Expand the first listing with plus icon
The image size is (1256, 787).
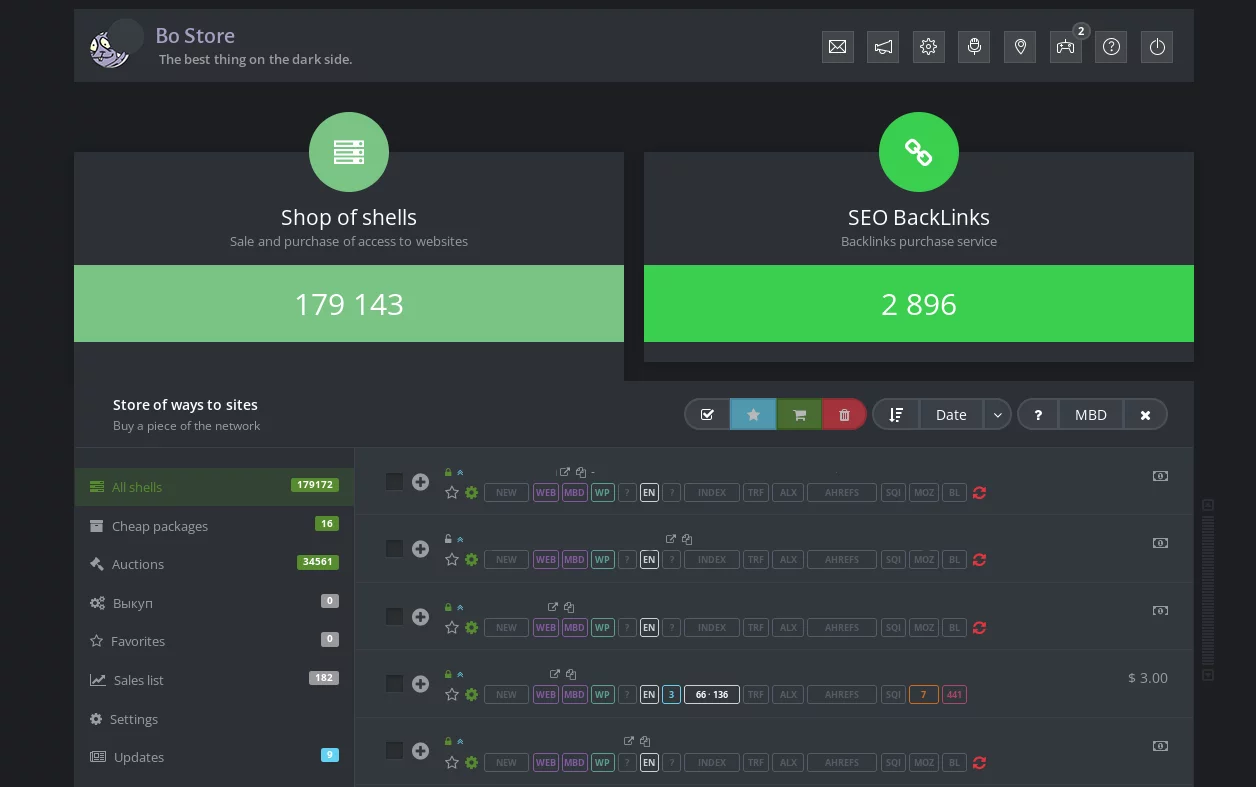[421, 482]
